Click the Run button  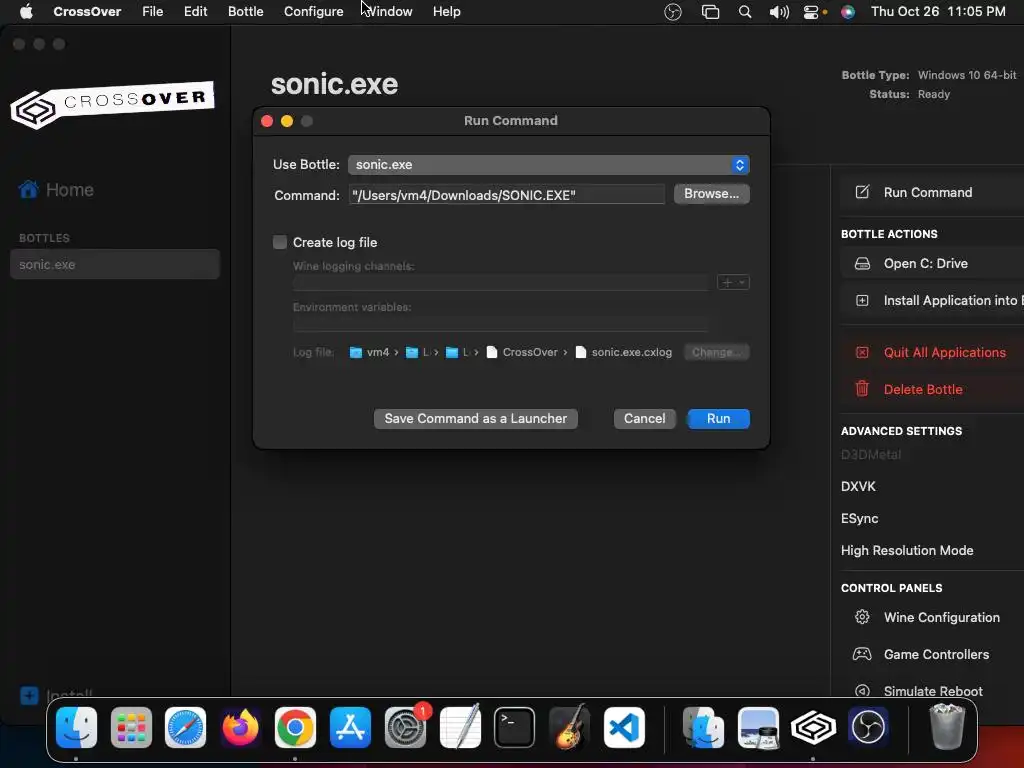718,419
